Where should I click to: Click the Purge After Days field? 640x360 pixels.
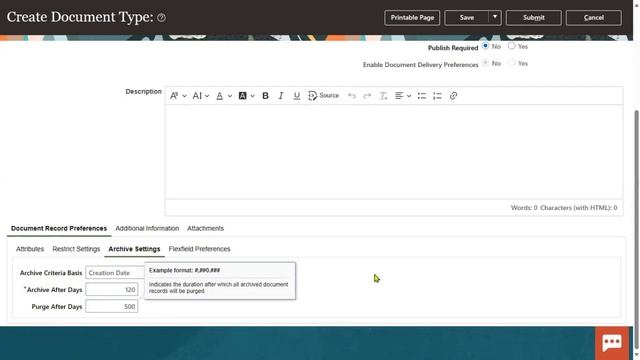tap(111, 307)
